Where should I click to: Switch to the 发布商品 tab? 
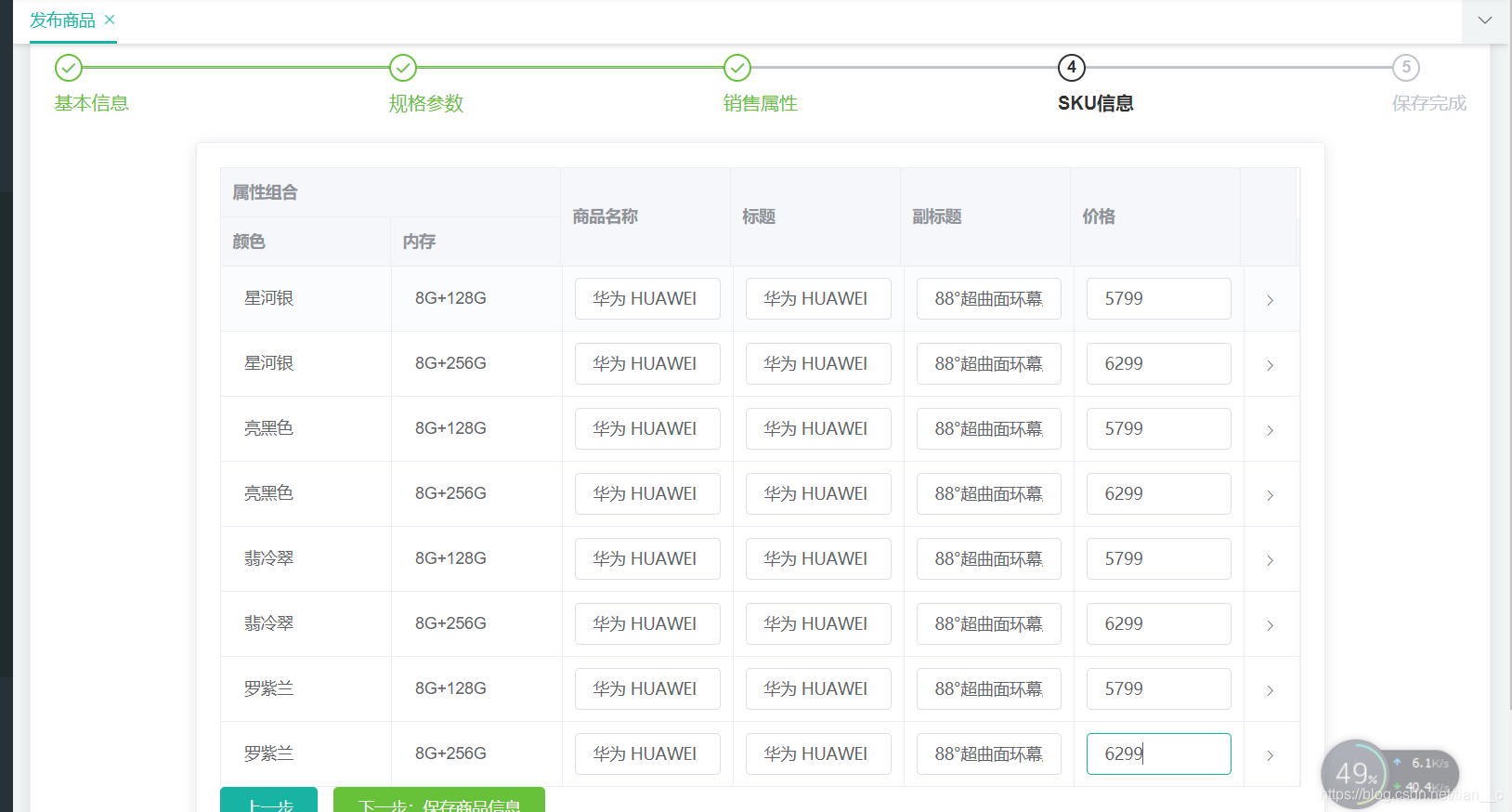coord(62,20)
